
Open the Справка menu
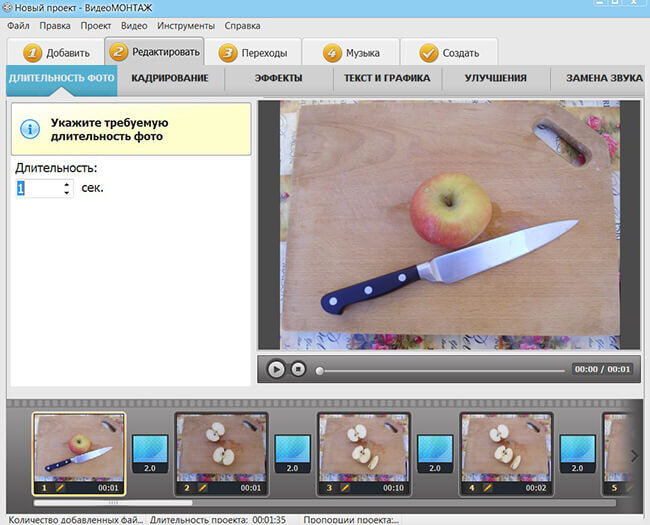tap(243, 26)
